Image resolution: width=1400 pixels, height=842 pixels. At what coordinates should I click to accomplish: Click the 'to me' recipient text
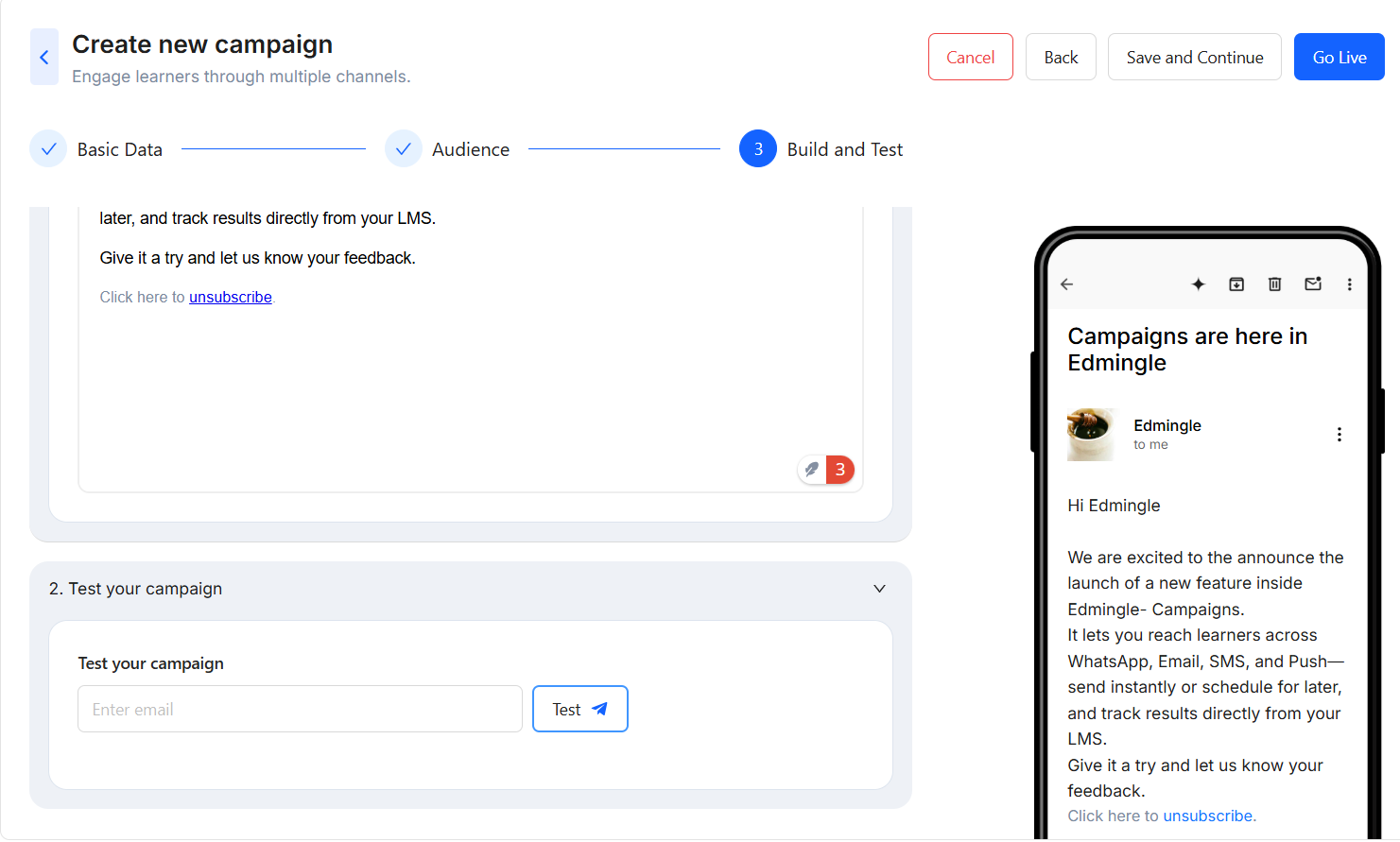(x=1150, y=445)
